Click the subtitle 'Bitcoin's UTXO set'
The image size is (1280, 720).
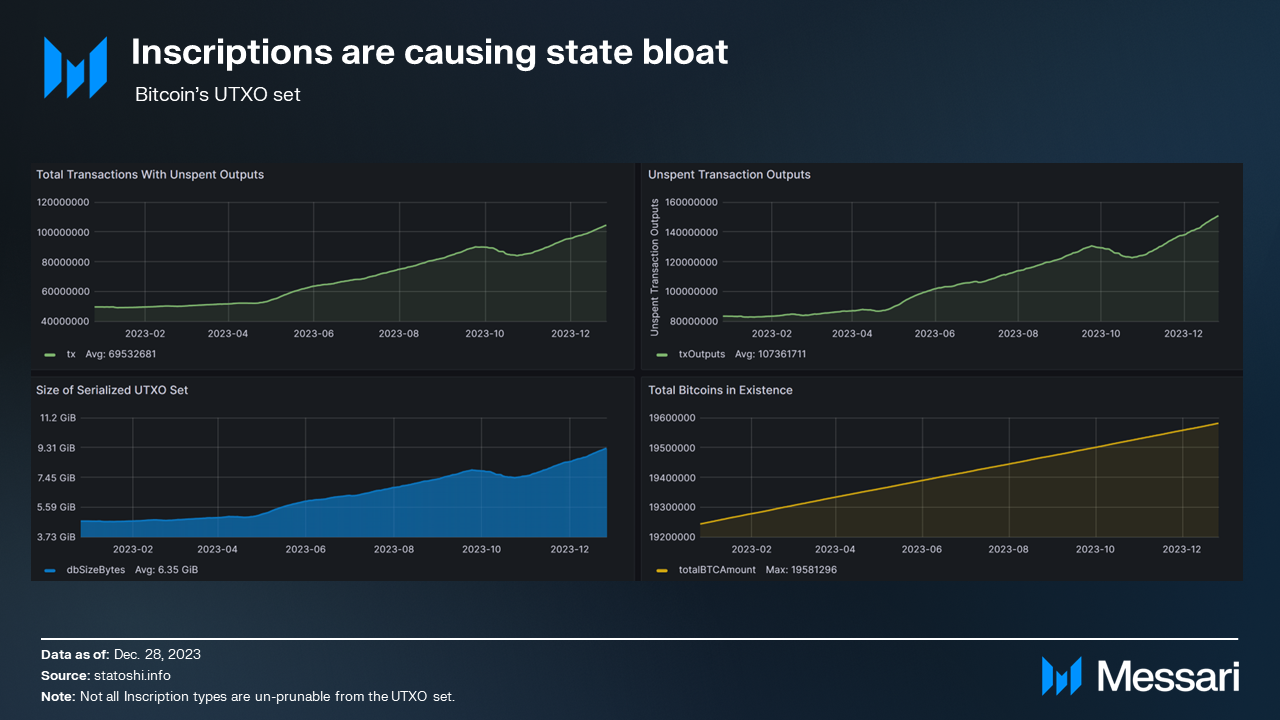(218, 95)
